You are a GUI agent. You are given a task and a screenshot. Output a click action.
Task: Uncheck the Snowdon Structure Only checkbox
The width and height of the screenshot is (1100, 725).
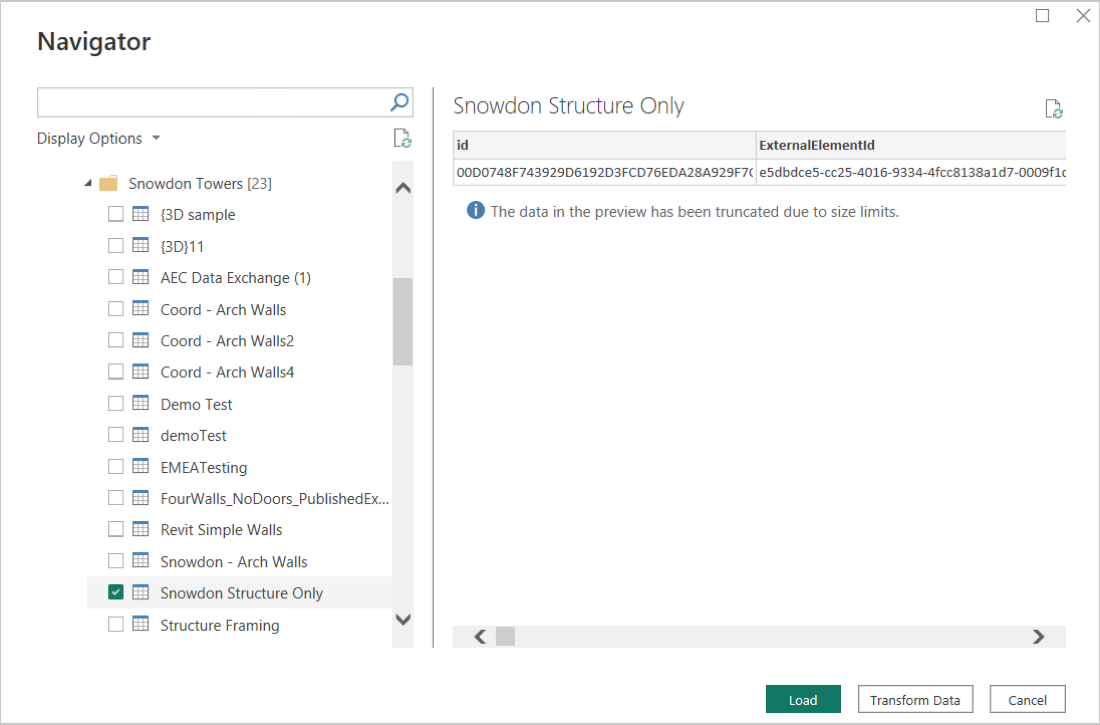[x=116, y=593]
